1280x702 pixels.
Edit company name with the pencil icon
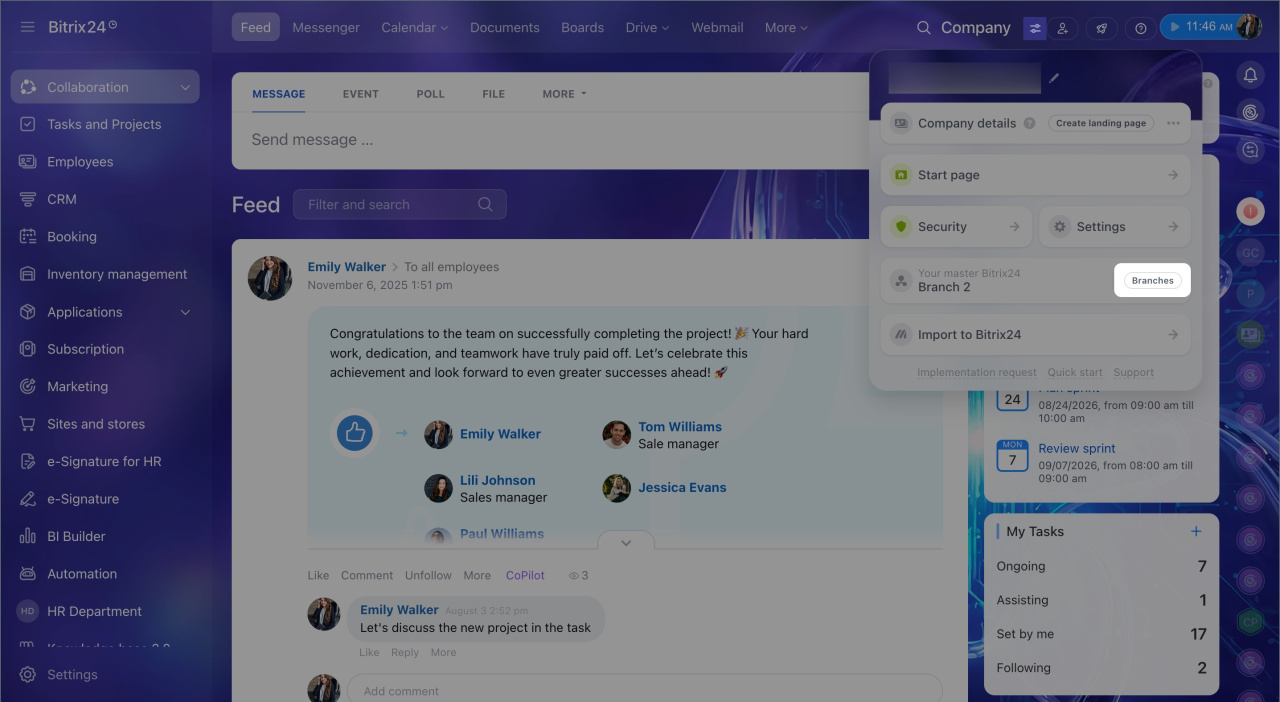1054,78
